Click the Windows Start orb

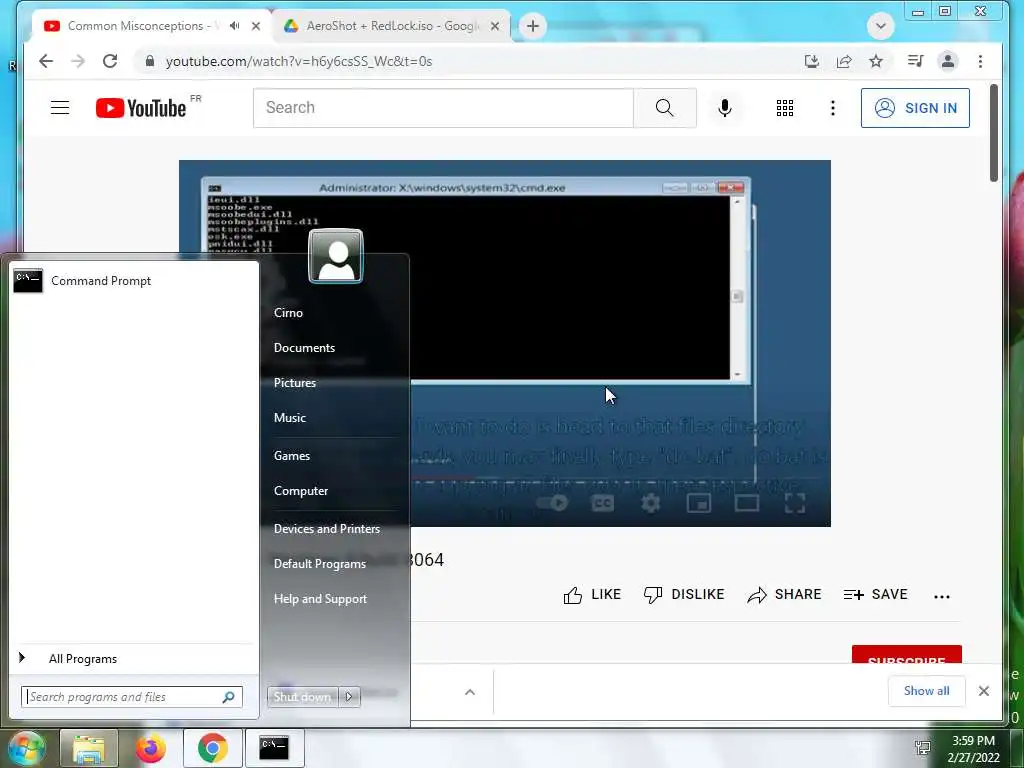coord(25,748)
